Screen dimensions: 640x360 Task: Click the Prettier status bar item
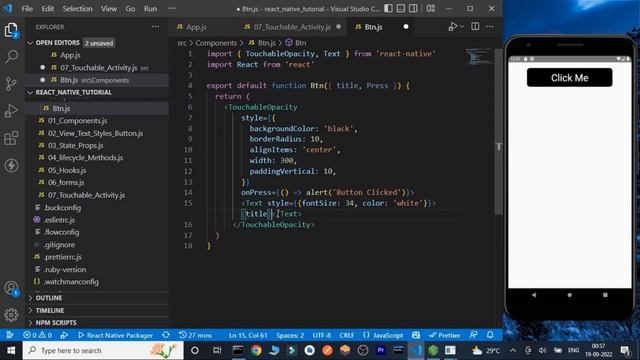pos(444,336)
